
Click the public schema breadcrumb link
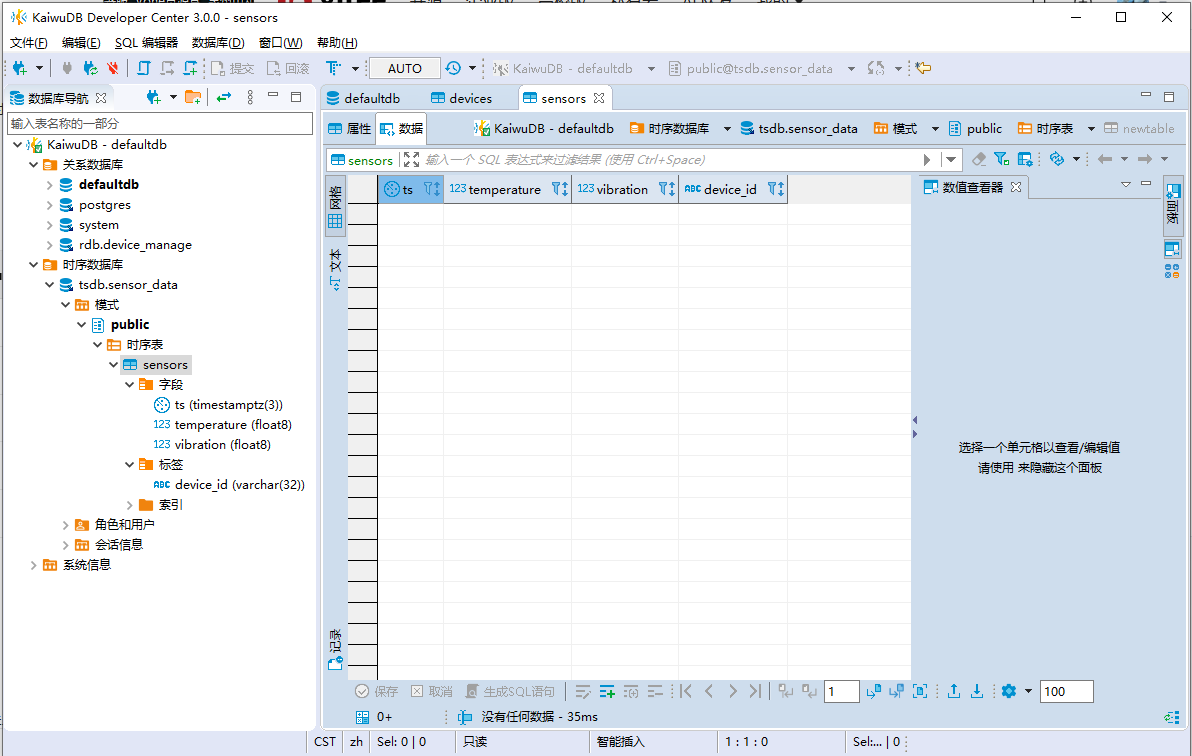976,129
